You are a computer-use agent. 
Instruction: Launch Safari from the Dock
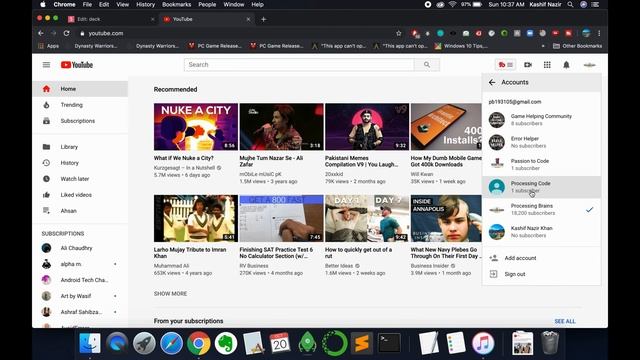tap(171, 343)
